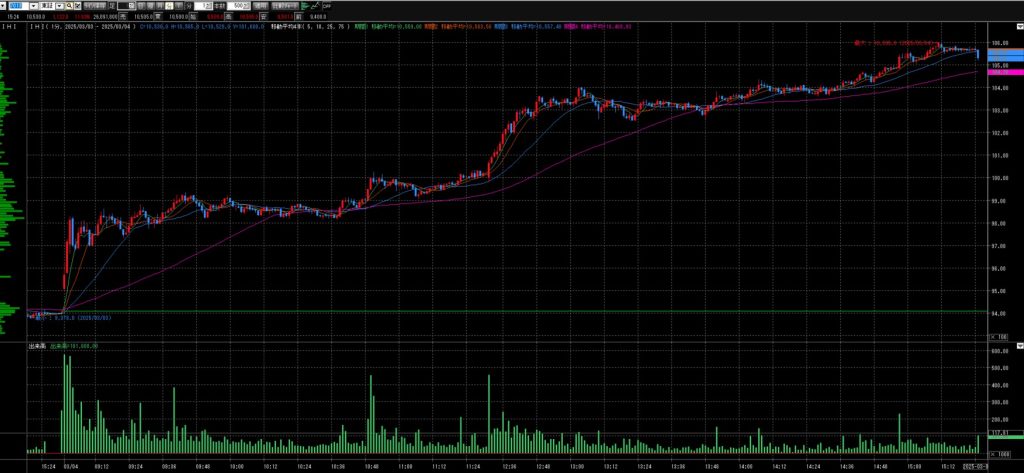Select the IHI tab at the chart's top left
This screenshot has width=1024, height=473.
(9, 27)
